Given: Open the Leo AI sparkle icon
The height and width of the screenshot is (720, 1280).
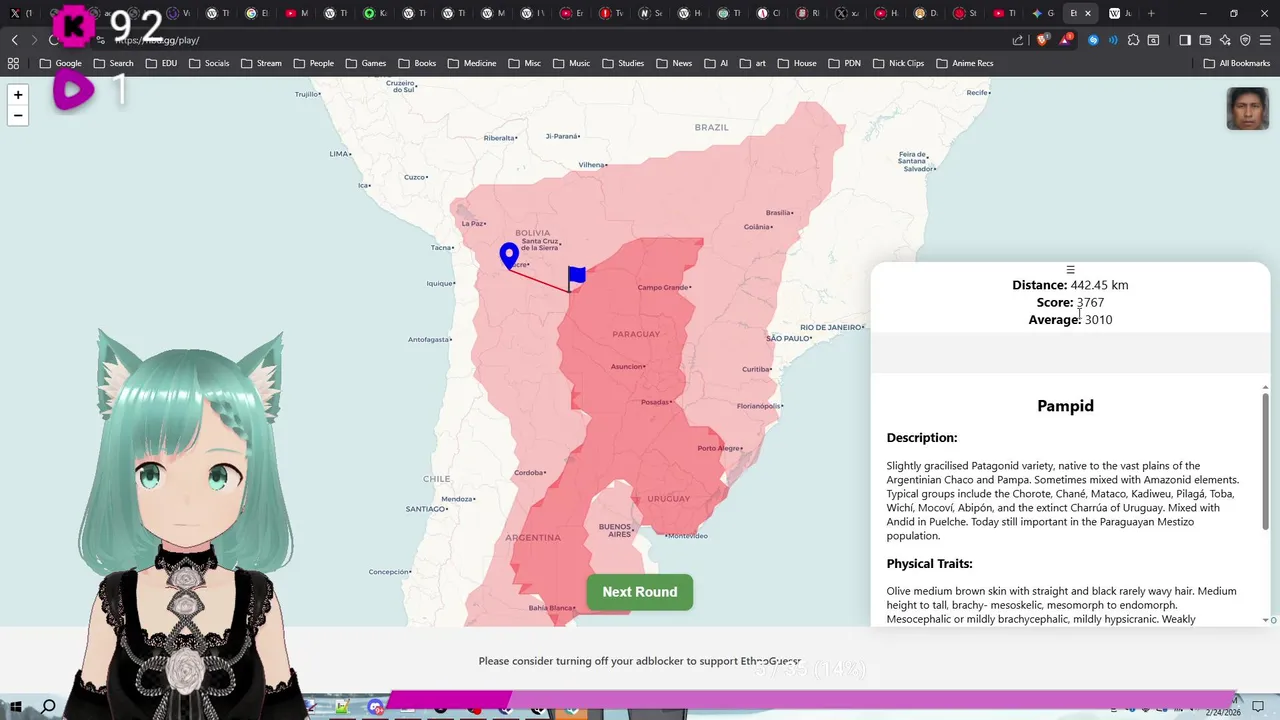Looking at the screenshot, I should [1225, 40].
